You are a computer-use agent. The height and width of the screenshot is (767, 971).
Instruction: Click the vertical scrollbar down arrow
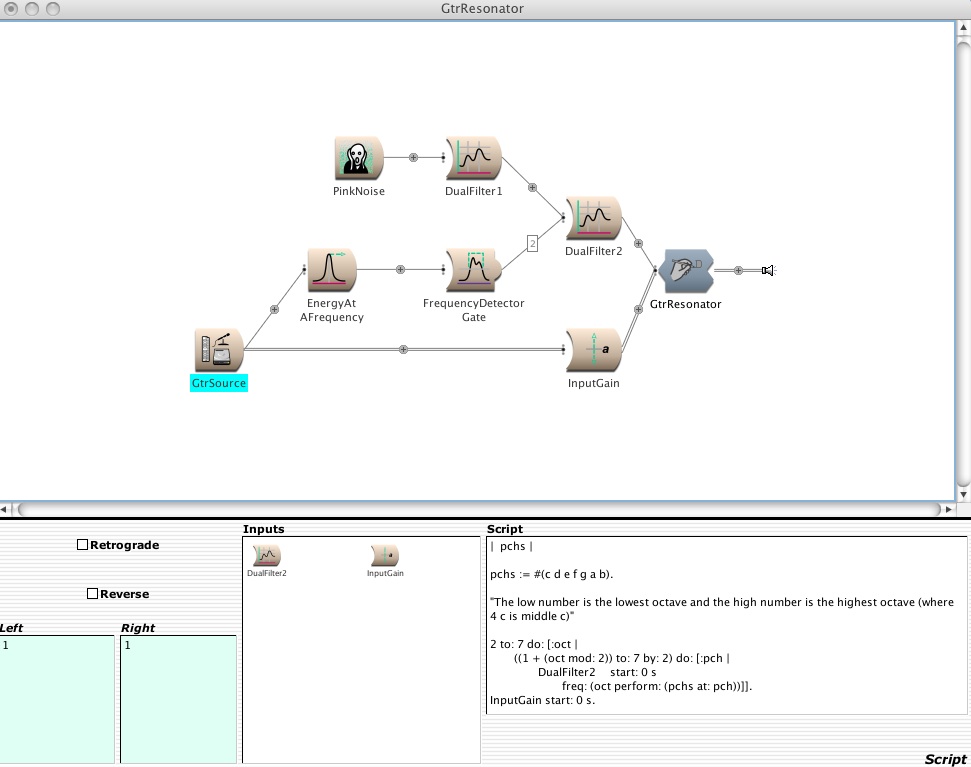(x=963, y=494)
